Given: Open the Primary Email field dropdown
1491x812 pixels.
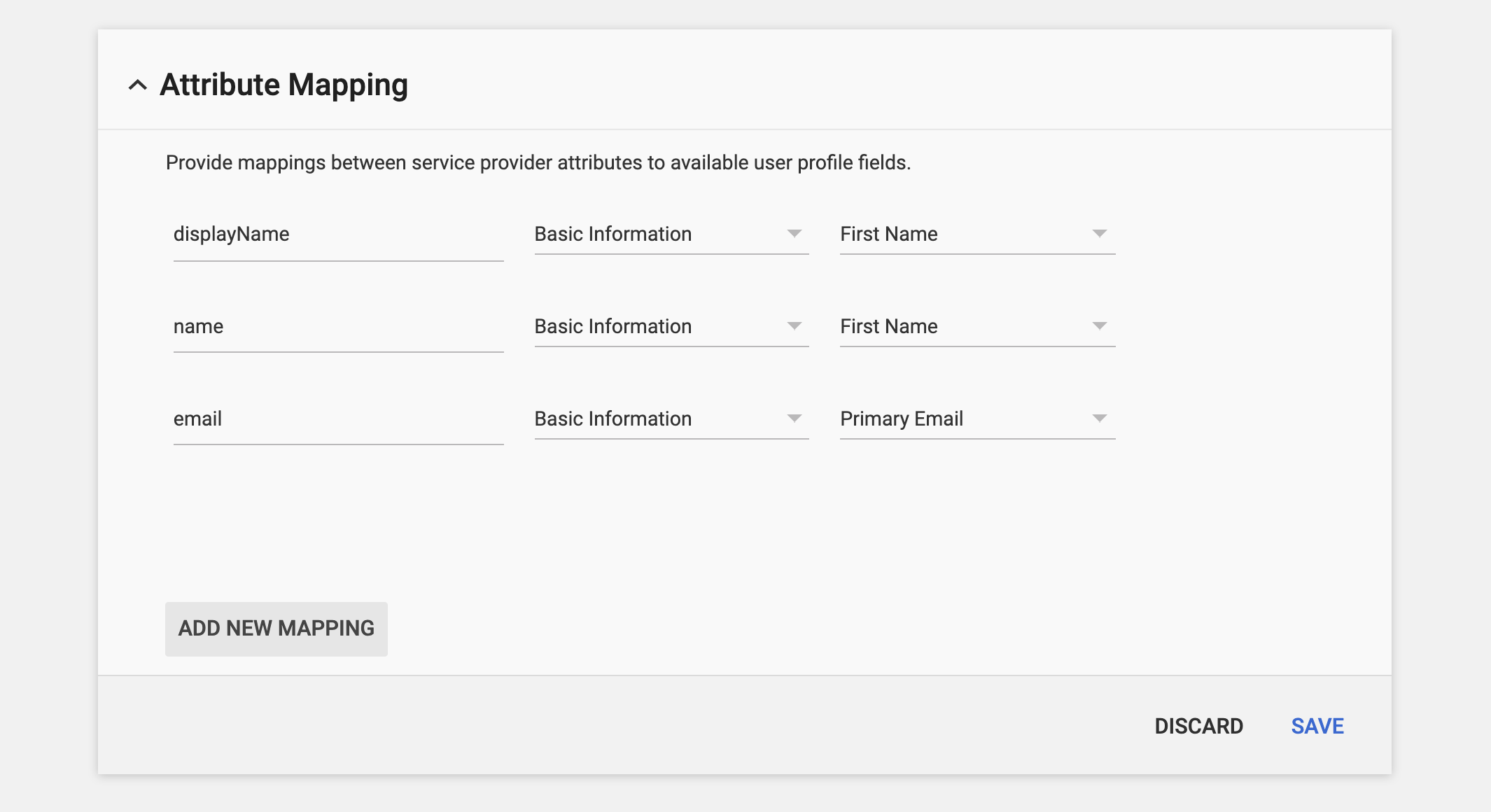Looking at the screenshot, I should pos(962,419).
